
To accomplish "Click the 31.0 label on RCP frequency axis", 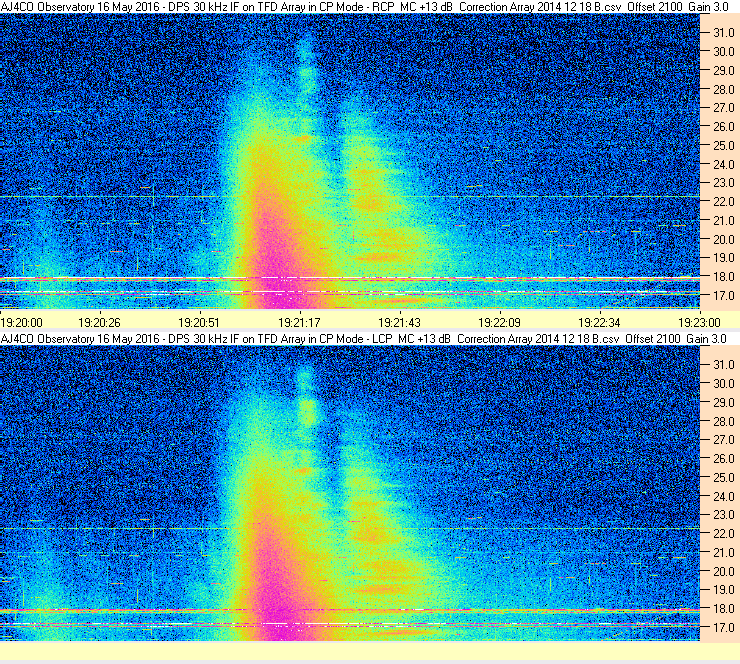I will [723, 33].
